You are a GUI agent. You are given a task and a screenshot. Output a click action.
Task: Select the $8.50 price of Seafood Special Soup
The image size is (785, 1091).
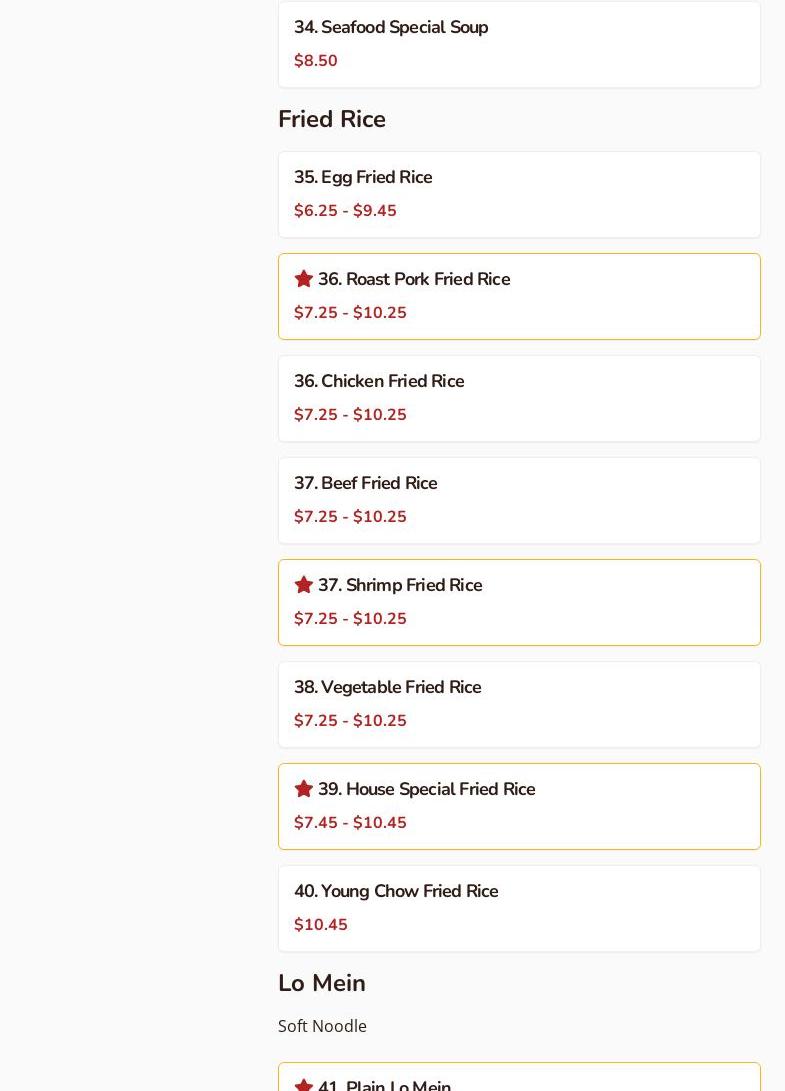[x=316, y=61]
